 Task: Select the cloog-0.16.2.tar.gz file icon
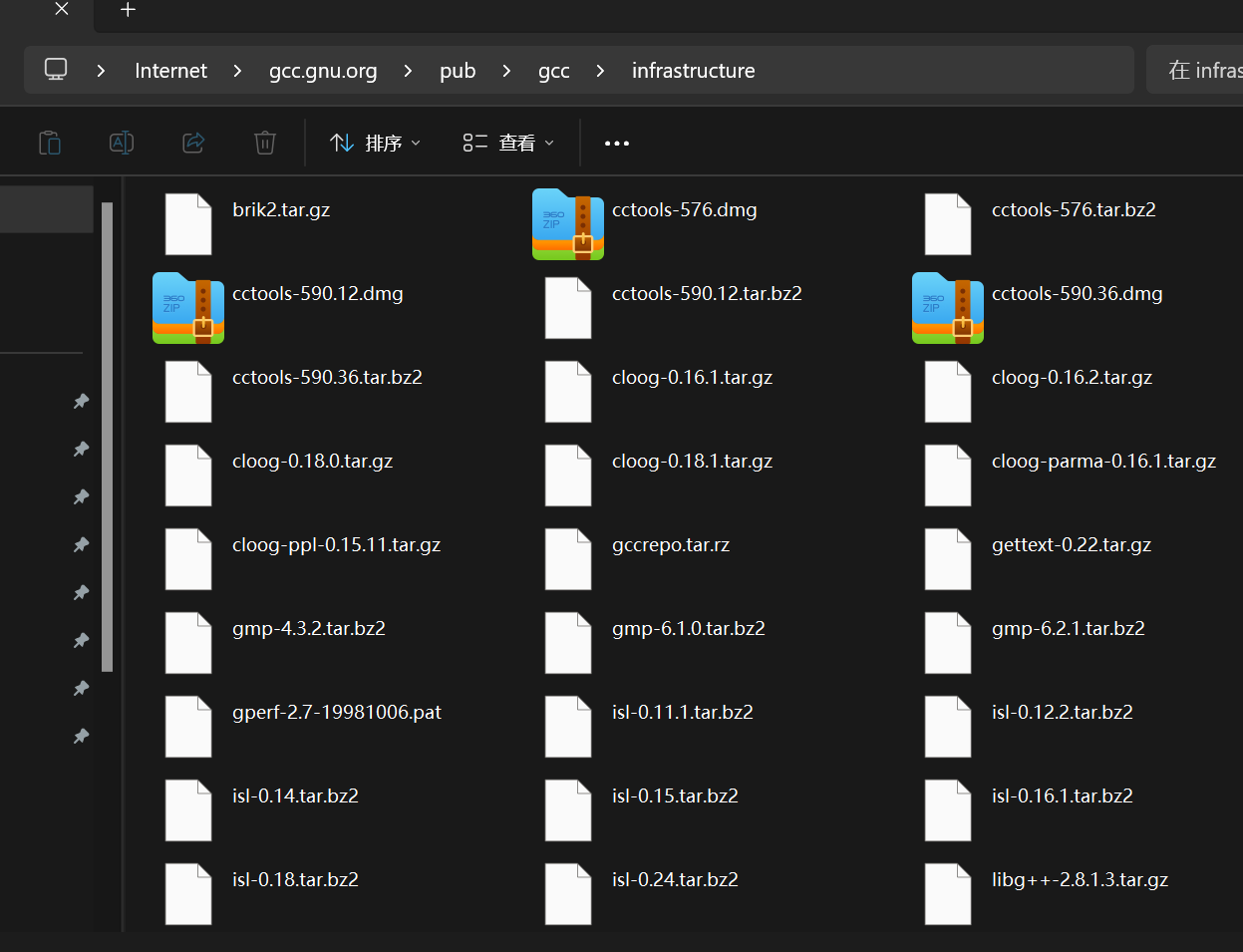[948, 392]
